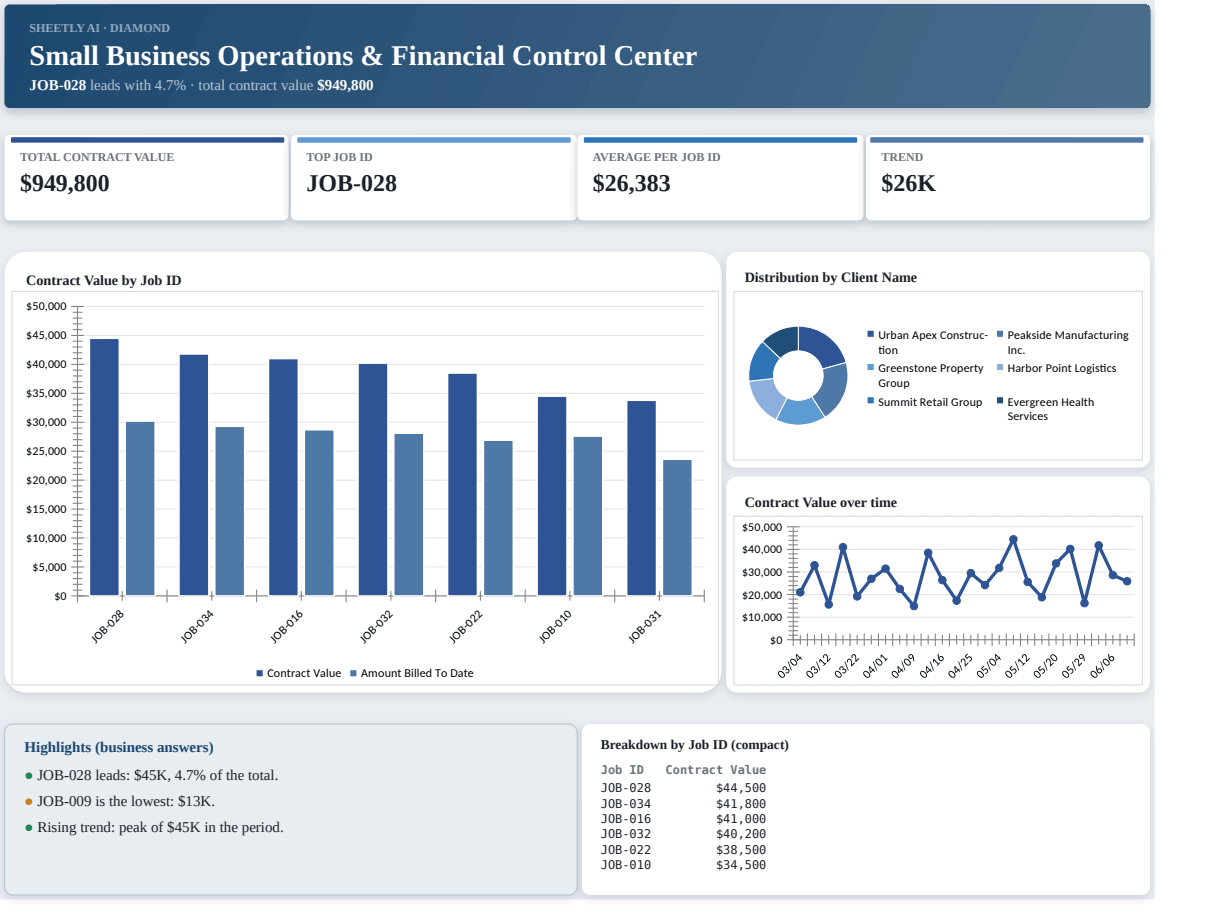Click the Harbor Point Logistics legend swatch
This screenshot has height=922, width=1227.
(x=1000, y=368)
